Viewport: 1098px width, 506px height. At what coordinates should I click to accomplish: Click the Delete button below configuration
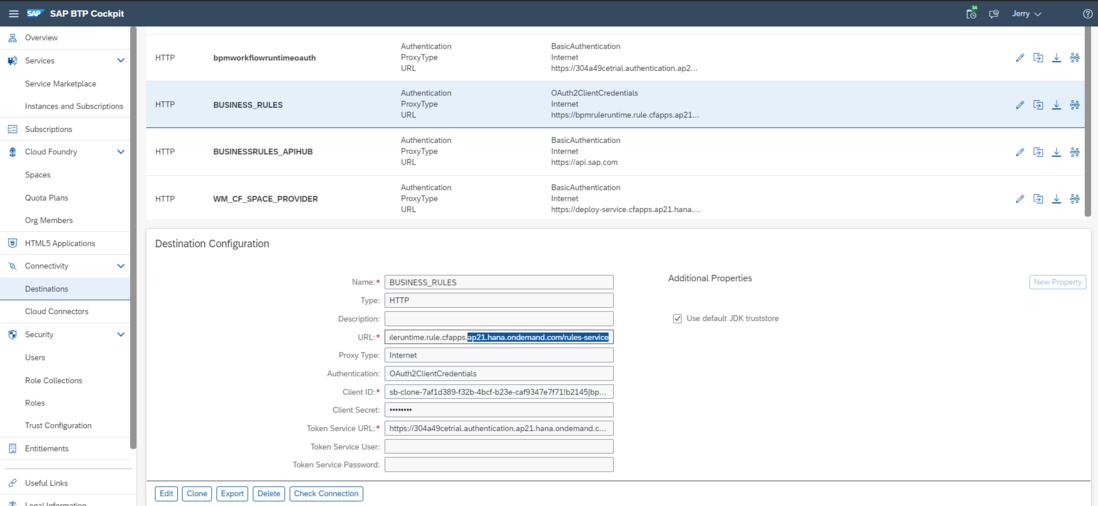(269, 493)
